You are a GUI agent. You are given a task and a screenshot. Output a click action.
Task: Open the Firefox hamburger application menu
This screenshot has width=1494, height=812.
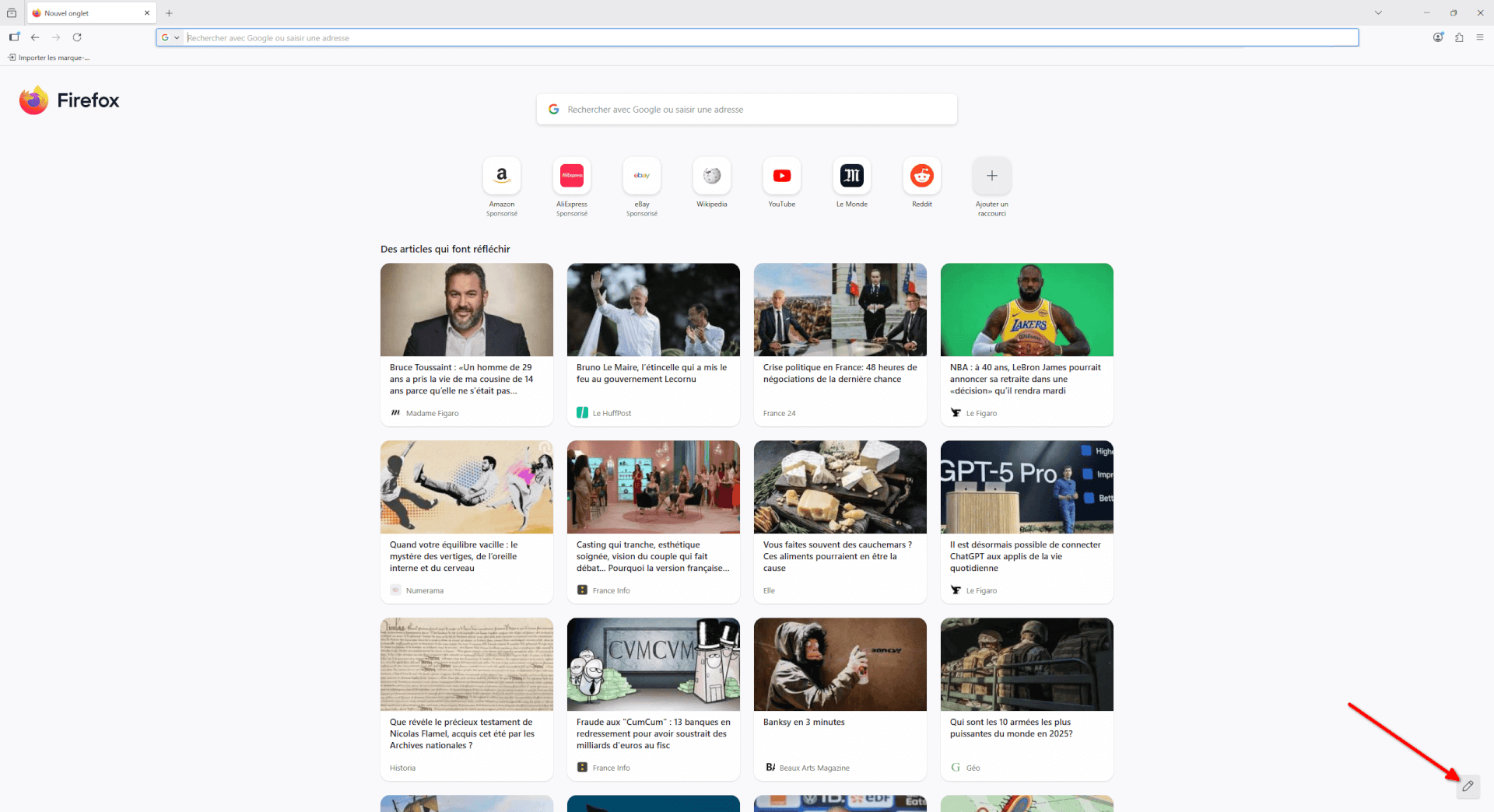pos(1480,37)
